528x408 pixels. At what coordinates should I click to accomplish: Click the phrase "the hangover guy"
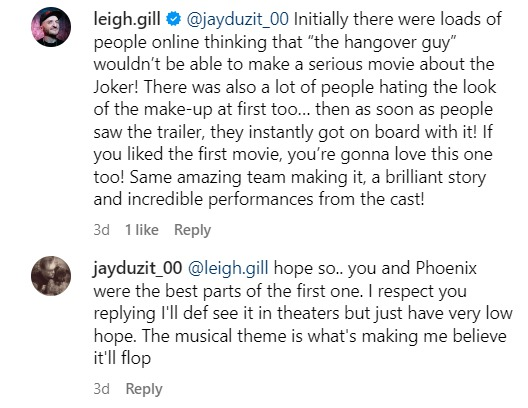382,43
